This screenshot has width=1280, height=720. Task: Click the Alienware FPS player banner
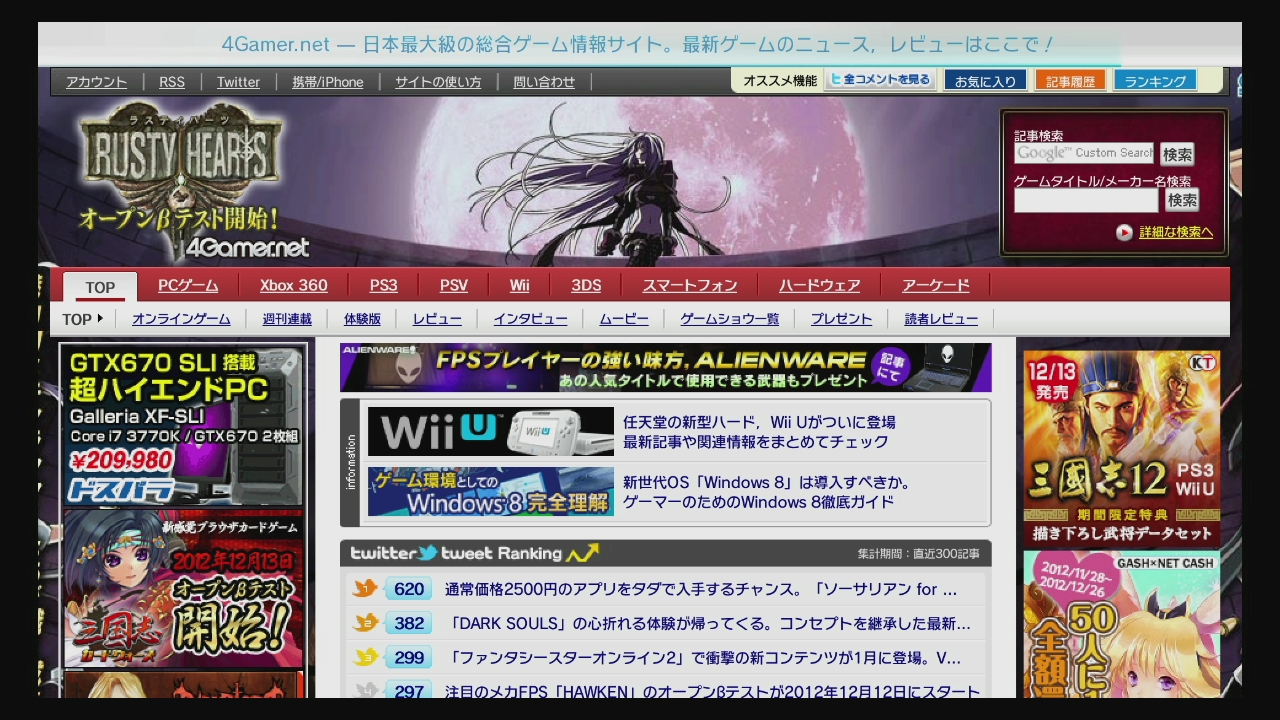pos(666,367)
